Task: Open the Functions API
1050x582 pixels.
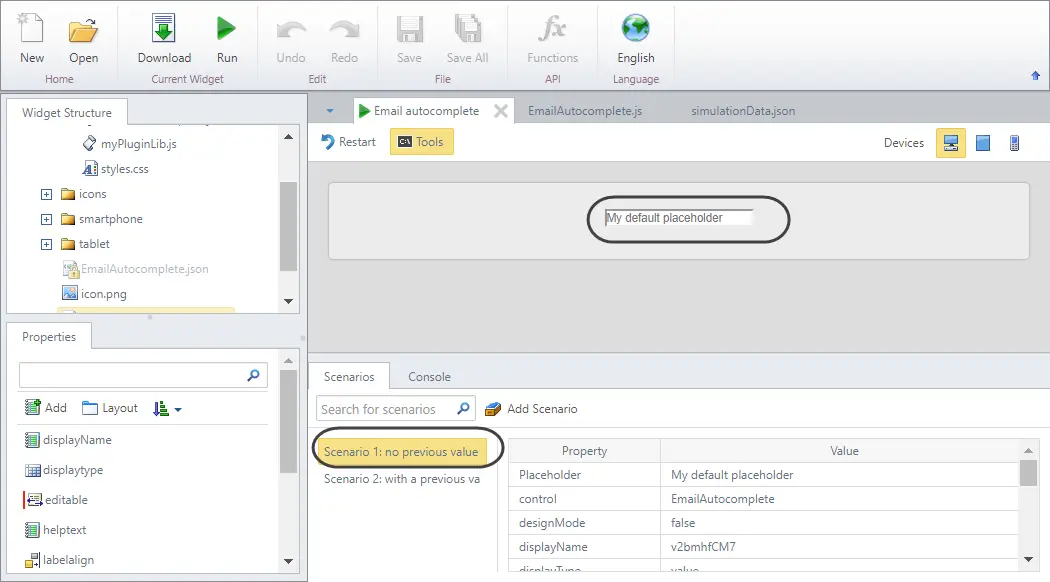Action: [552, 38]
